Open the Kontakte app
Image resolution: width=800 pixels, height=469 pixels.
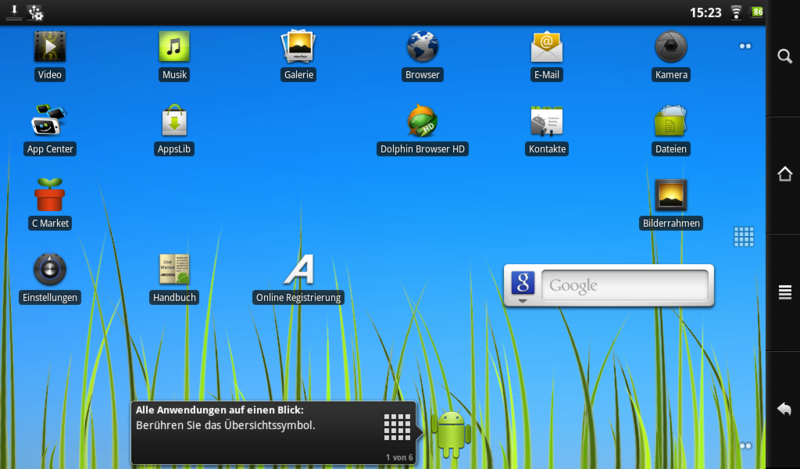tap(546, 120)
